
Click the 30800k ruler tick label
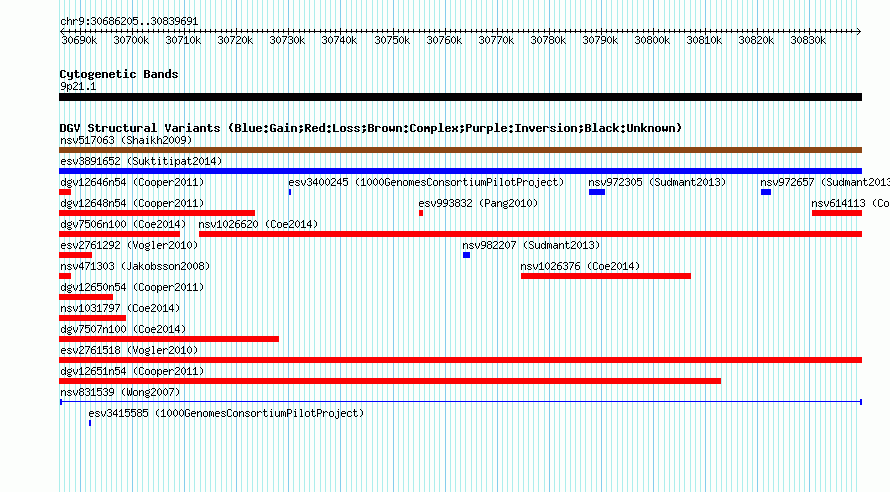pos(652,40)
